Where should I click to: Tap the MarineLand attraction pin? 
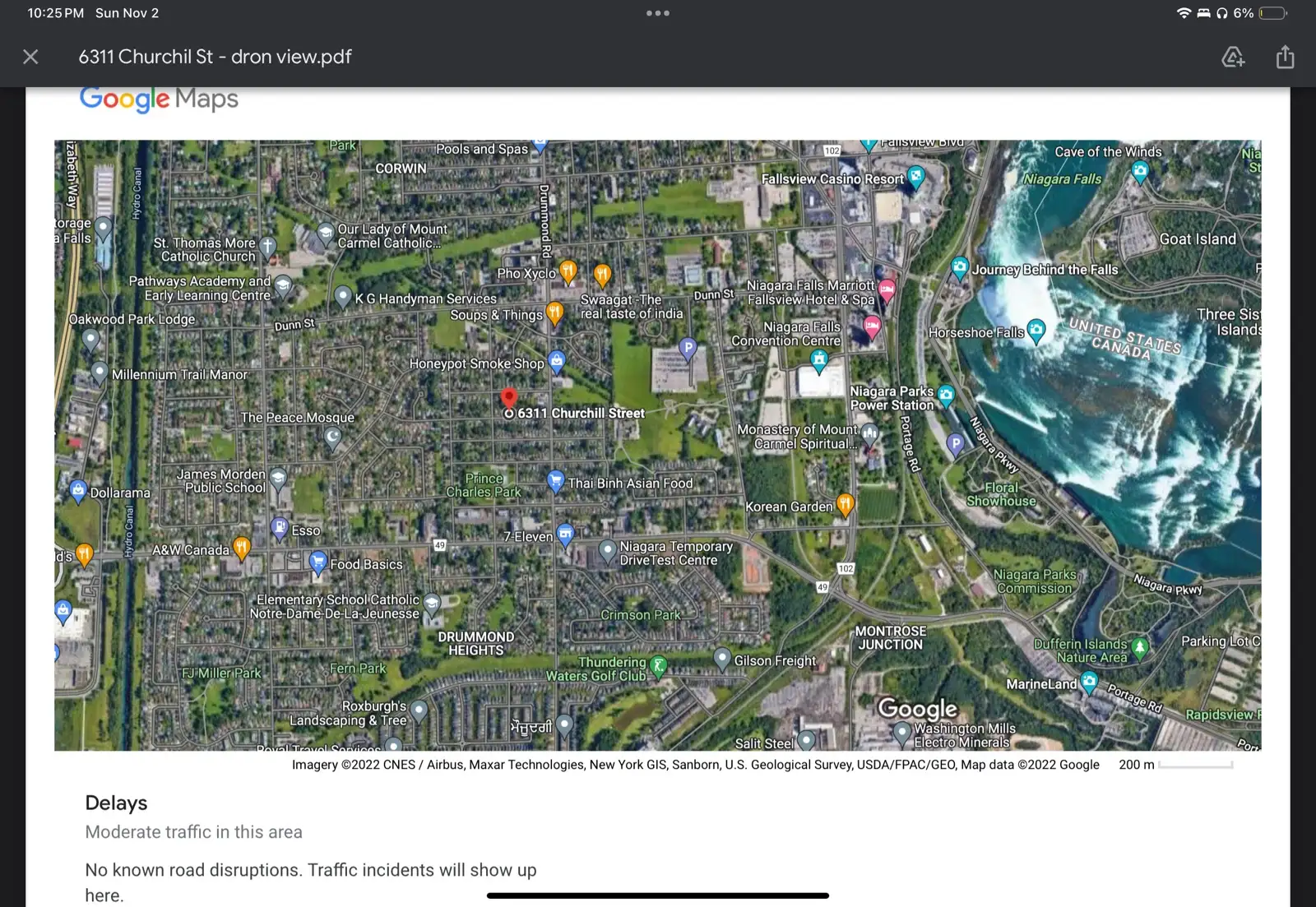[x=1089, y=681]
